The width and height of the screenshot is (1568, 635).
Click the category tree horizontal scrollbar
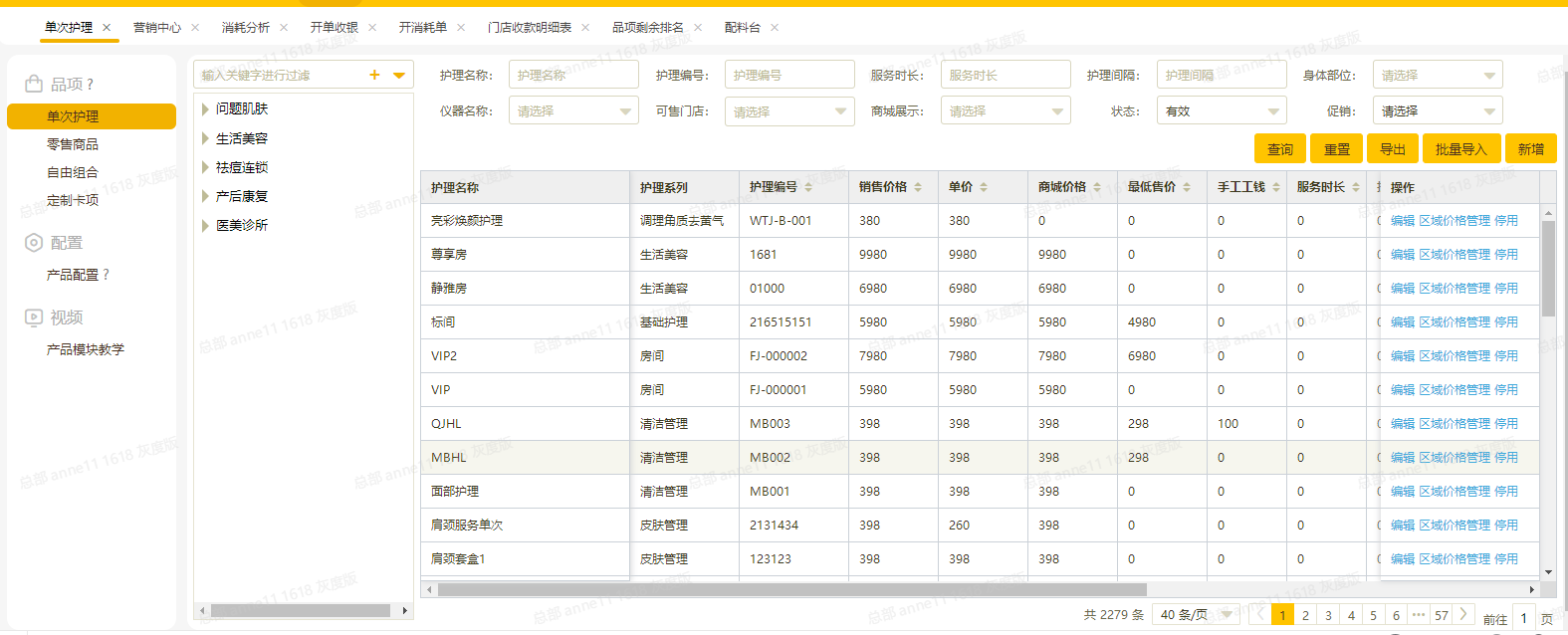(301, 610)
